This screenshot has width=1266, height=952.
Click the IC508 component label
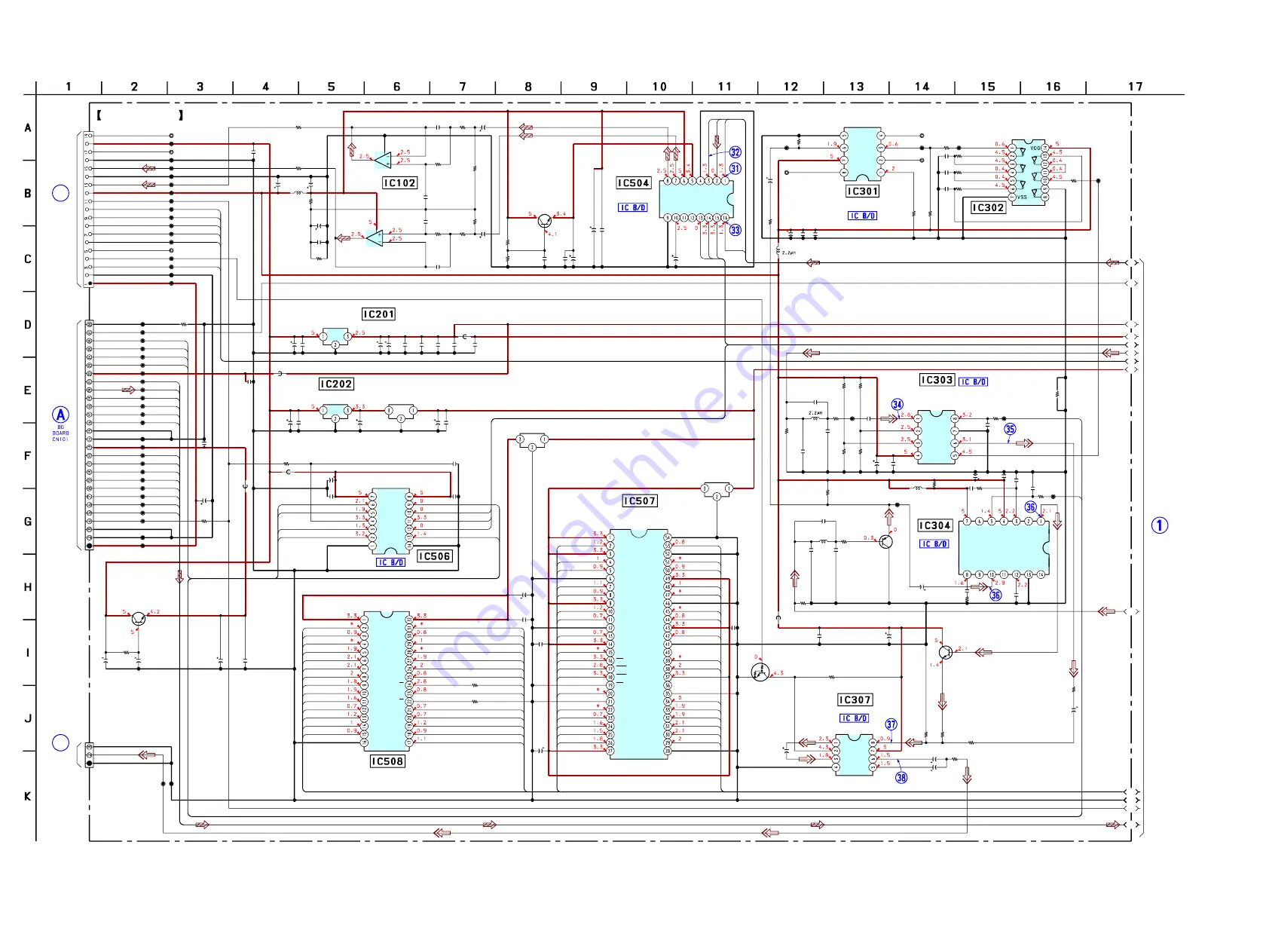click(387, 762)
